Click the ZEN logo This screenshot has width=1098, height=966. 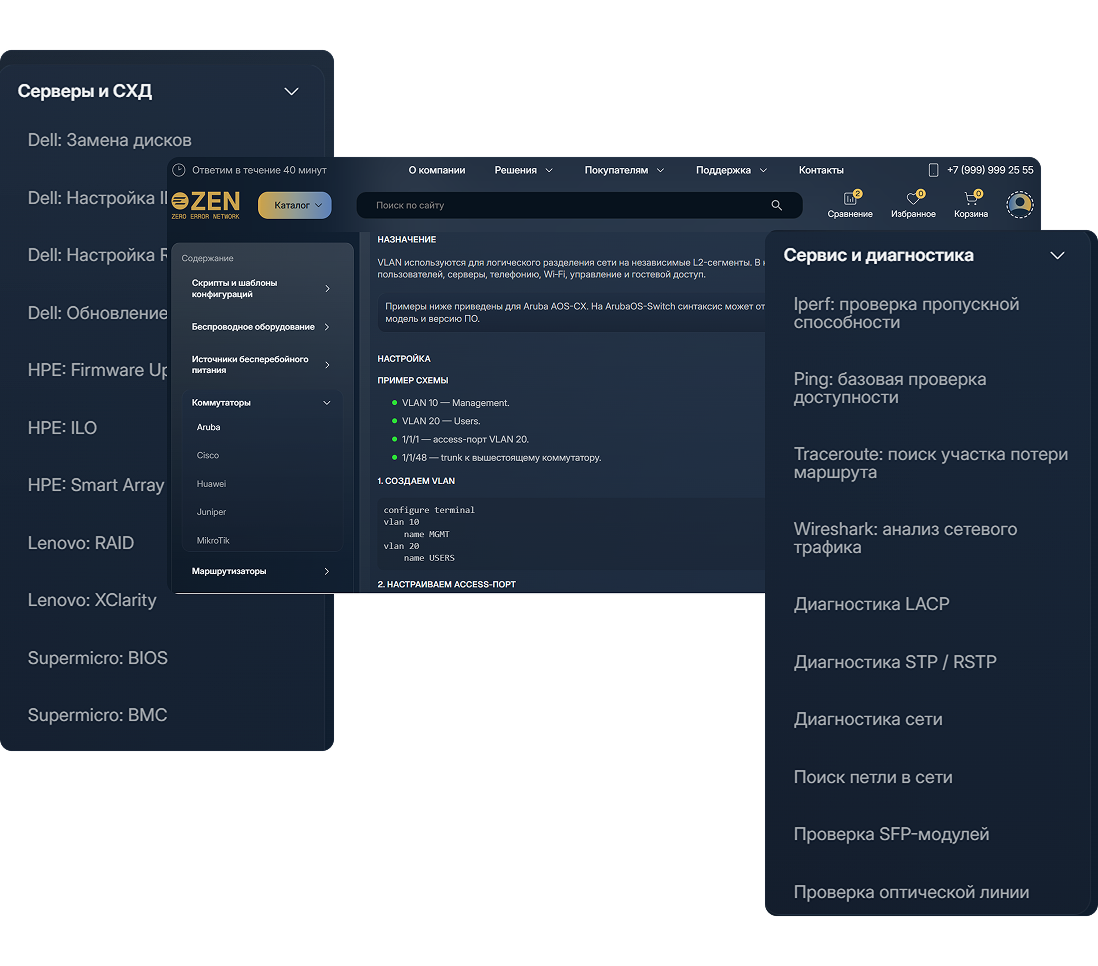(x=206, y=205)
